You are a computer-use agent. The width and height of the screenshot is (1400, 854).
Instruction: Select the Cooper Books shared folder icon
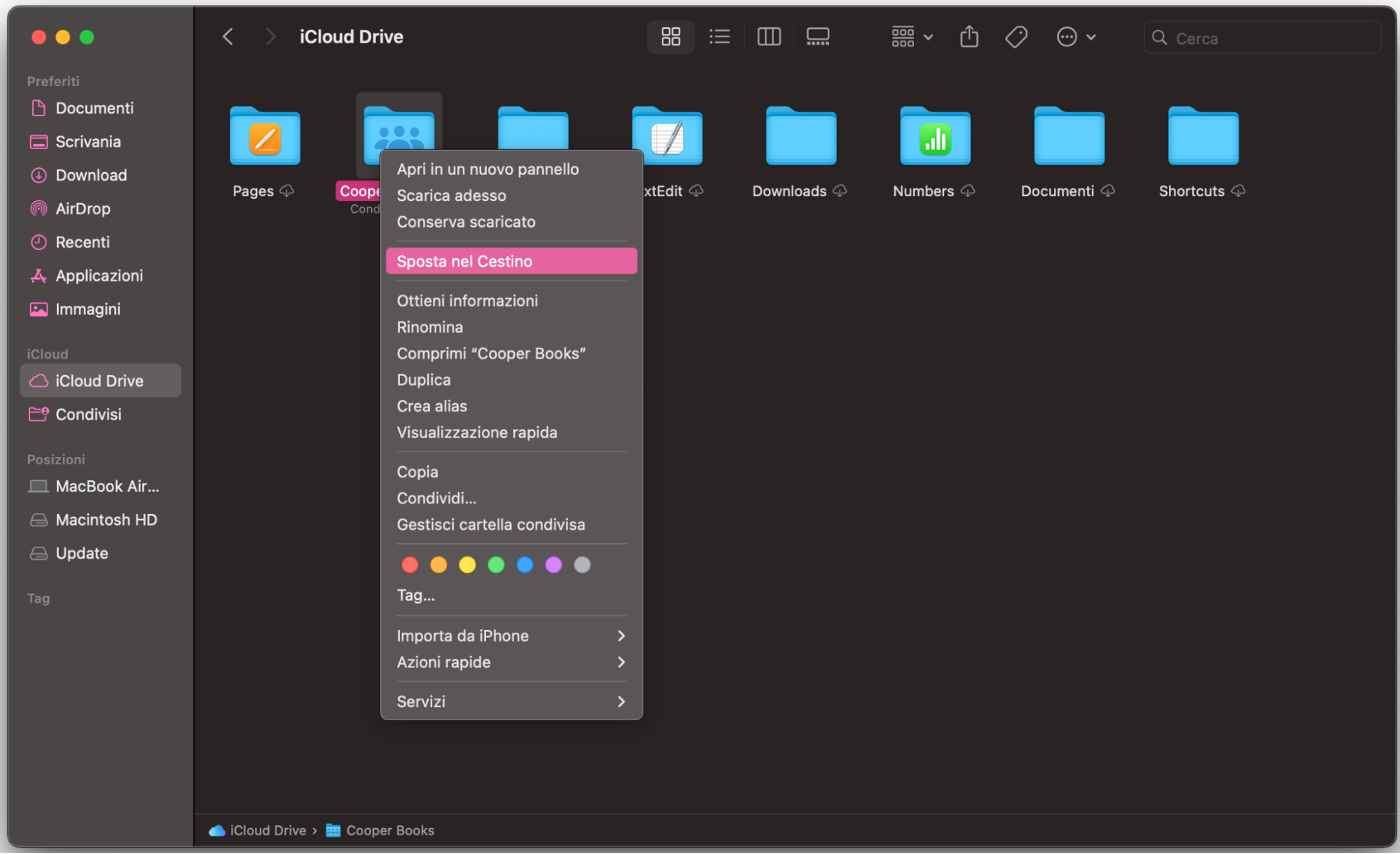coord(398,127)
